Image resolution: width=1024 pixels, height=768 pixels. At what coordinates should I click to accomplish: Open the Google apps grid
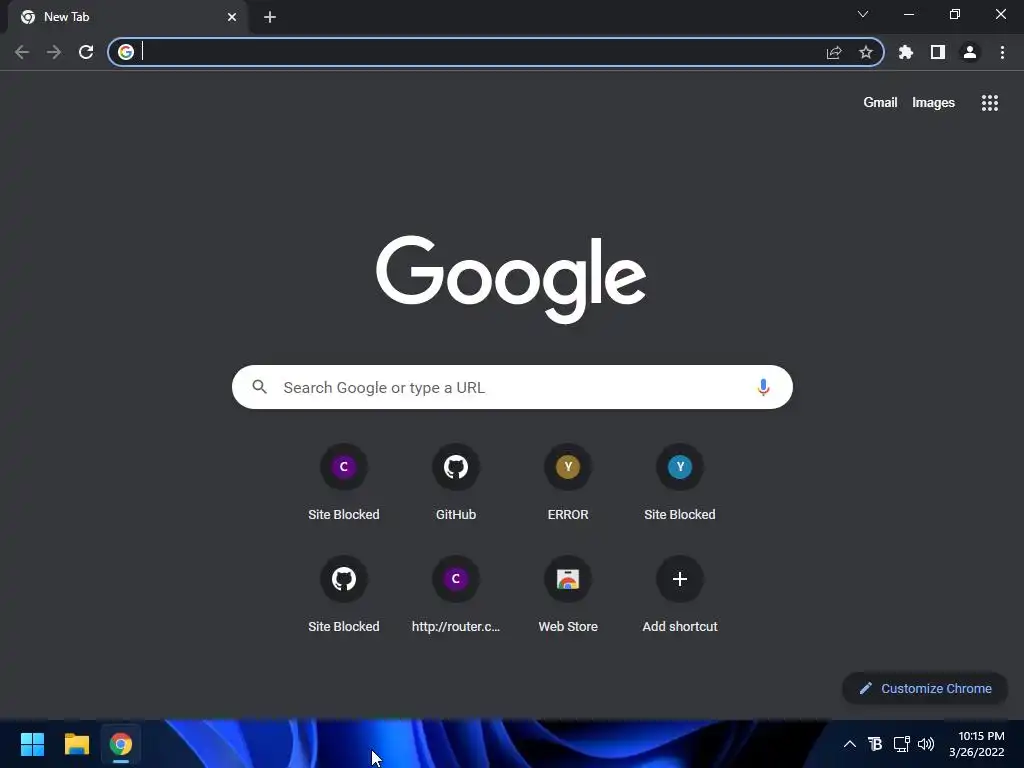(x=990, y=103)
